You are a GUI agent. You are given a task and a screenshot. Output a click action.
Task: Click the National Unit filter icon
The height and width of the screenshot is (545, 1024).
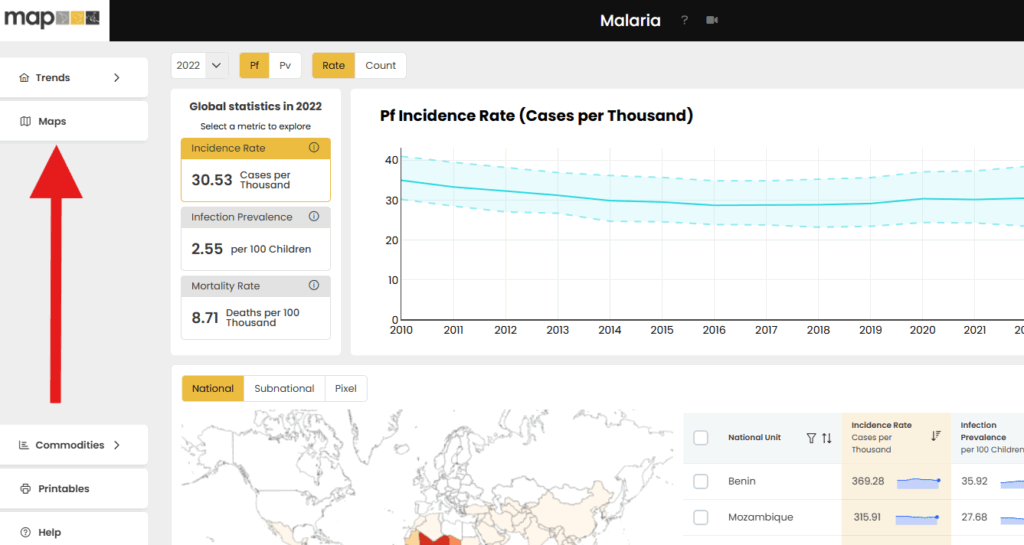[811, 438]
